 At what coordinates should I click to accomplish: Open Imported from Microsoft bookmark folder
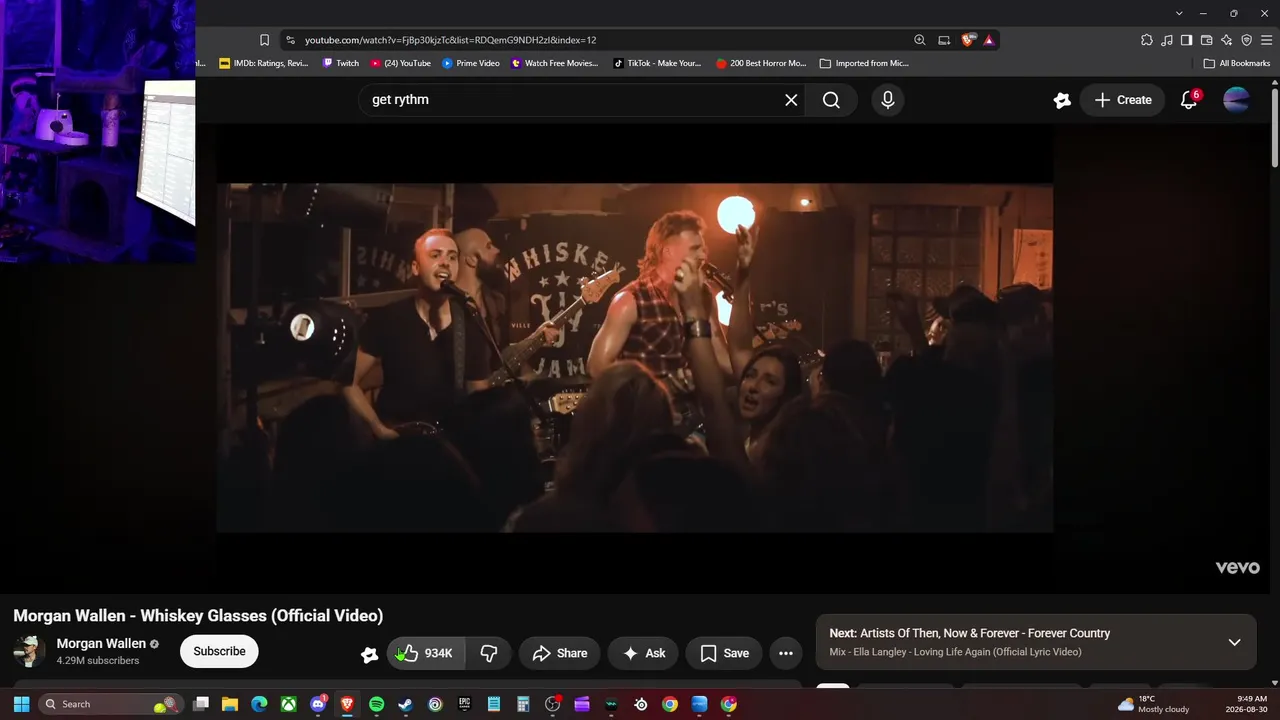point(864,63)
